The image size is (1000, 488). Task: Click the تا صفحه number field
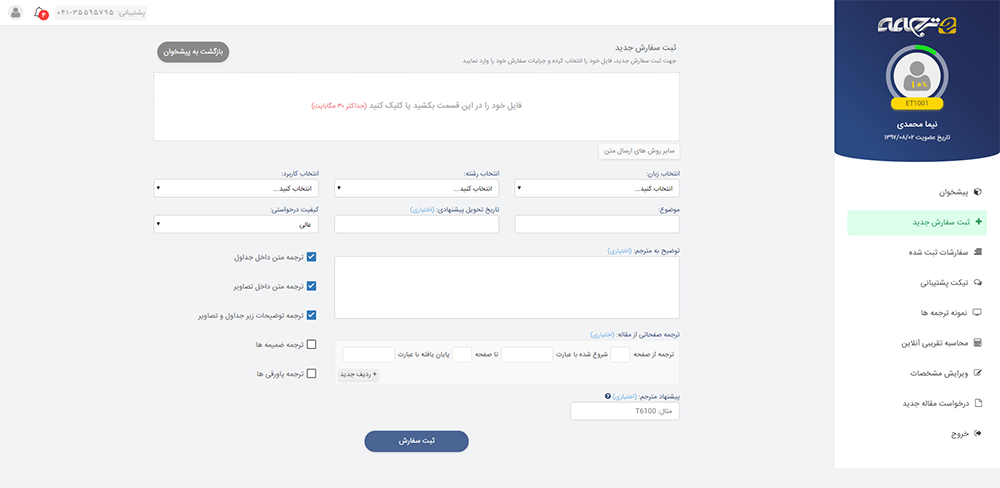click(x=462, y=355)
